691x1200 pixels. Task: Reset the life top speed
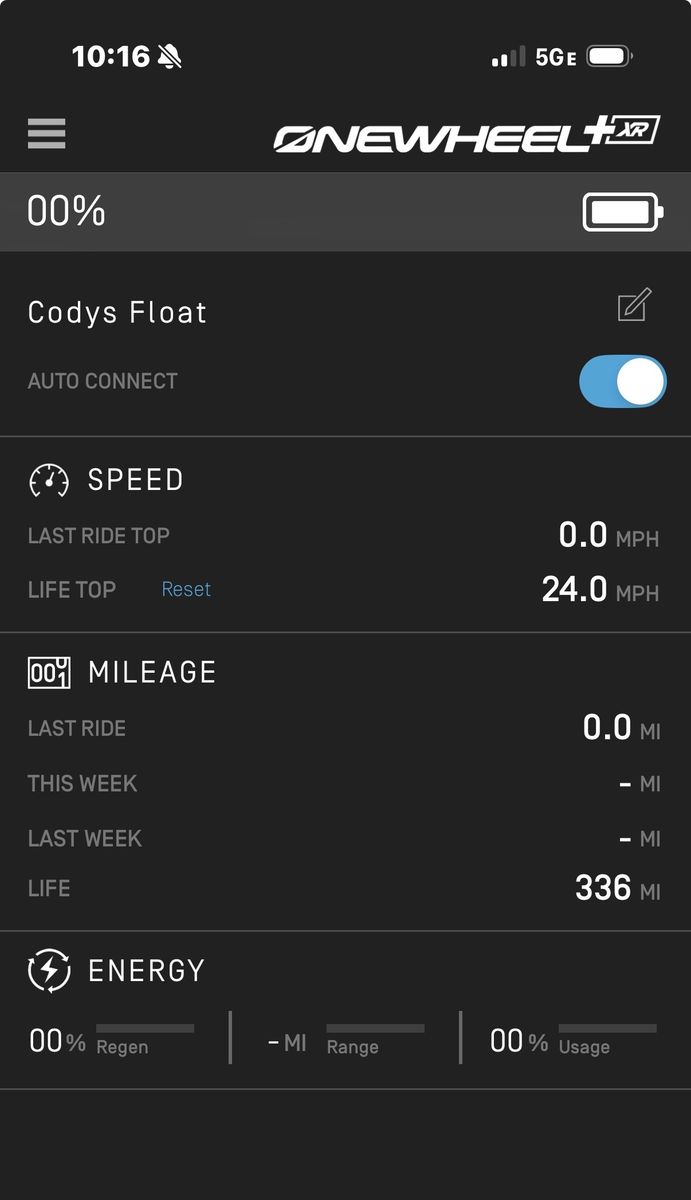(x=186, y=589)
